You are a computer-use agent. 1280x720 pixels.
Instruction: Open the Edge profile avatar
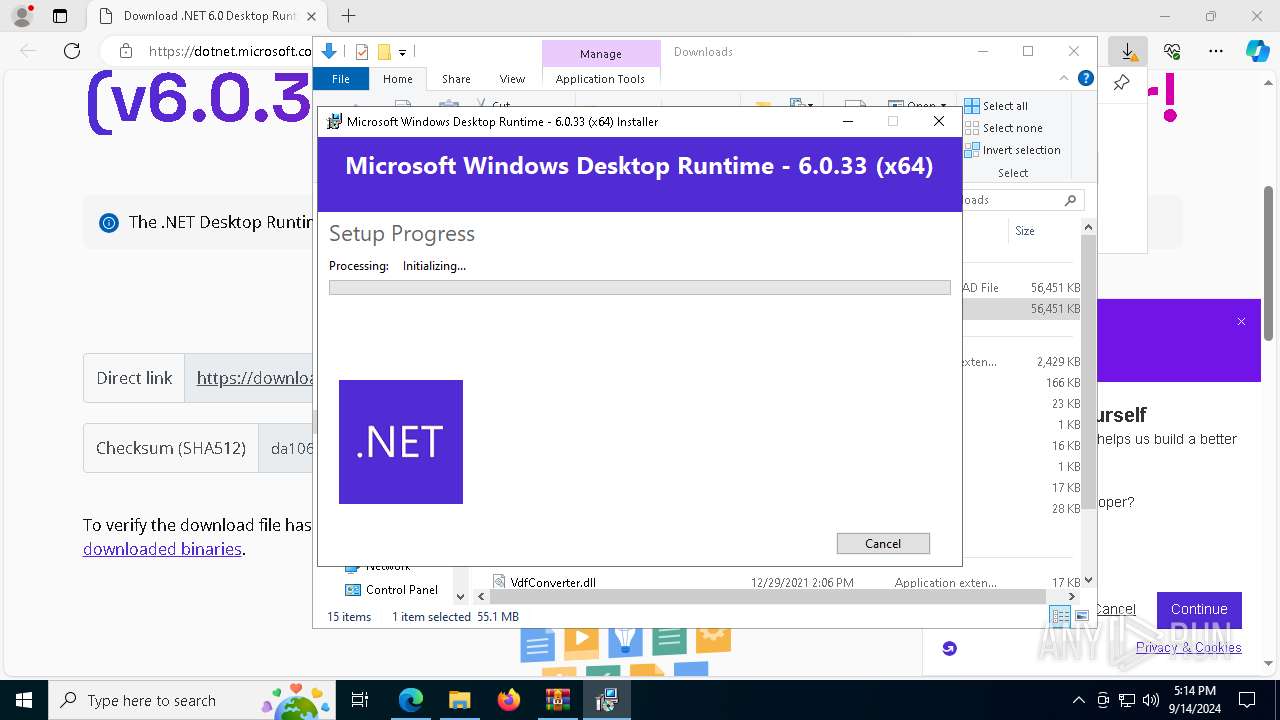[x=21, y=16]
